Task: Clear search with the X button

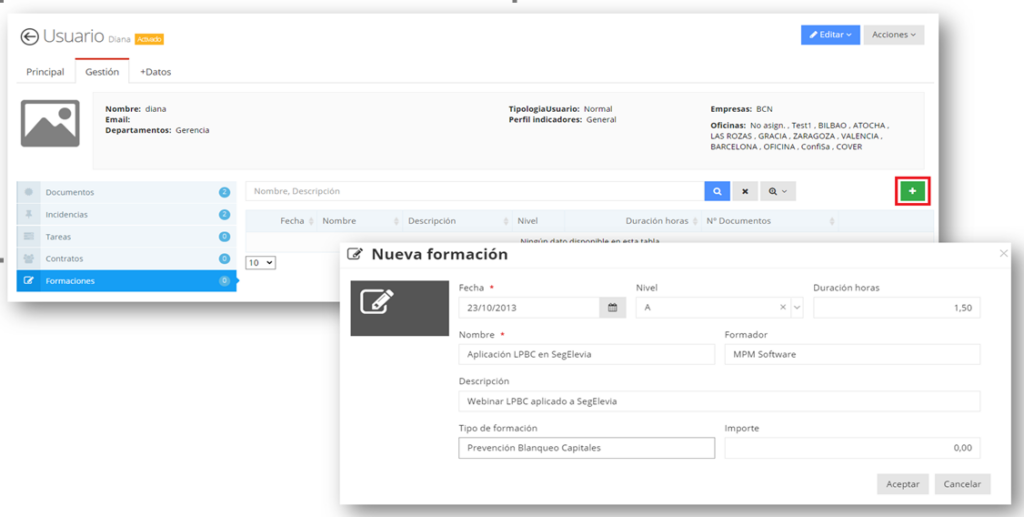Action: pos(745,191)
